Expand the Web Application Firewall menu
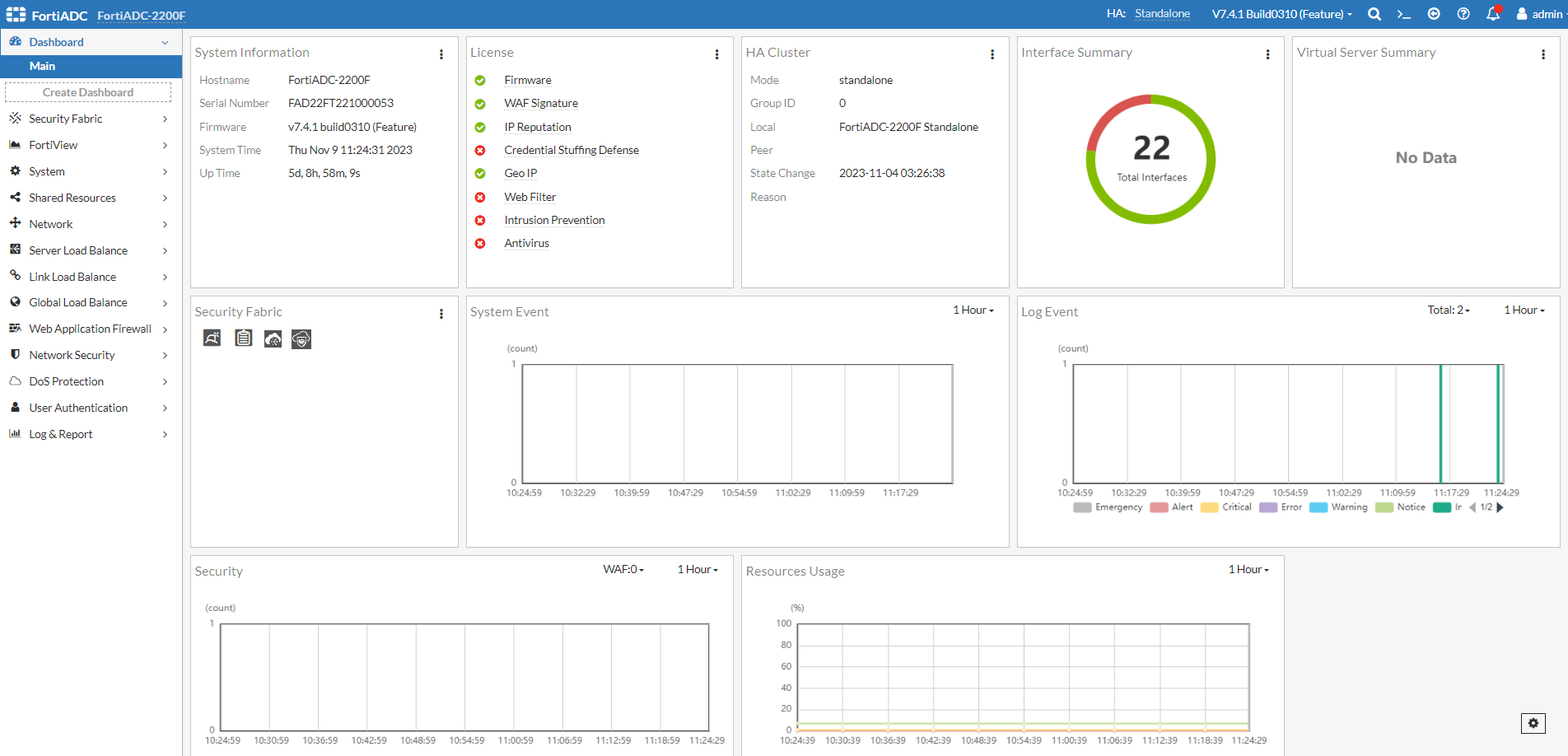1568x756 pixels. coord(91,329)
